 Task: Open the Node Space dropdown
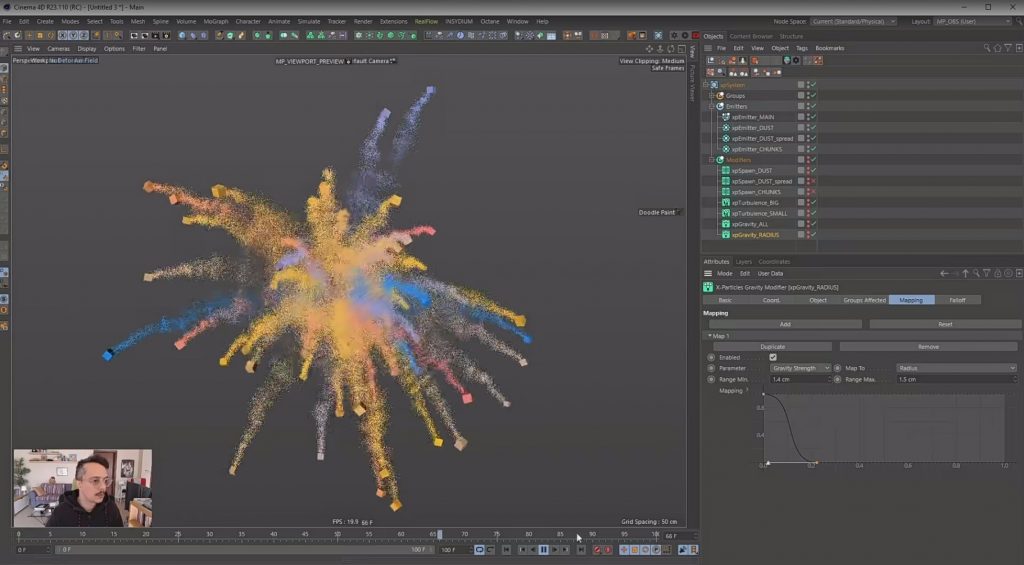pyautogui.click(x=853, y=22)
